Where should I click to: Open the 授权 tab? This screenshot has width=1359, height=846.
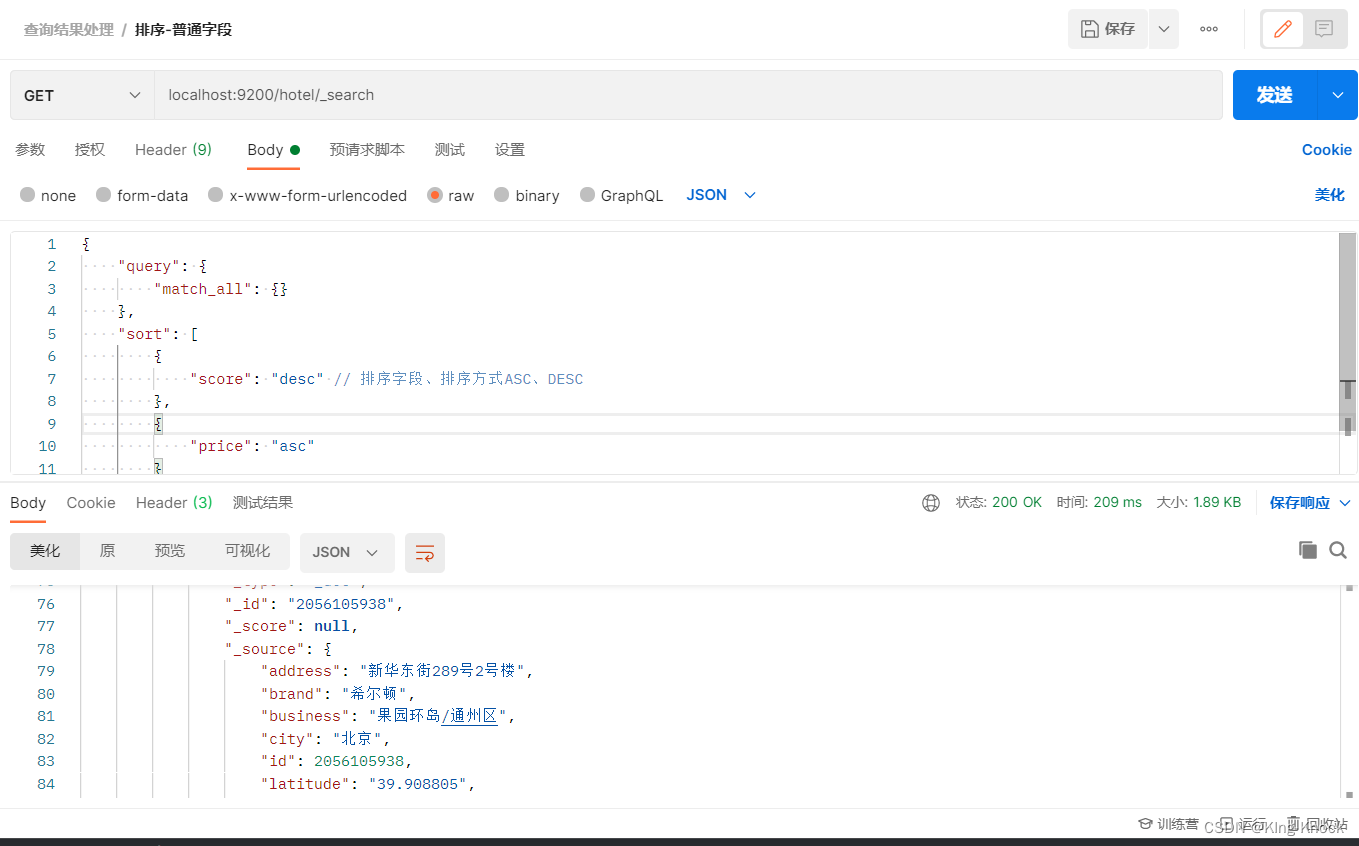pos(90,150)
